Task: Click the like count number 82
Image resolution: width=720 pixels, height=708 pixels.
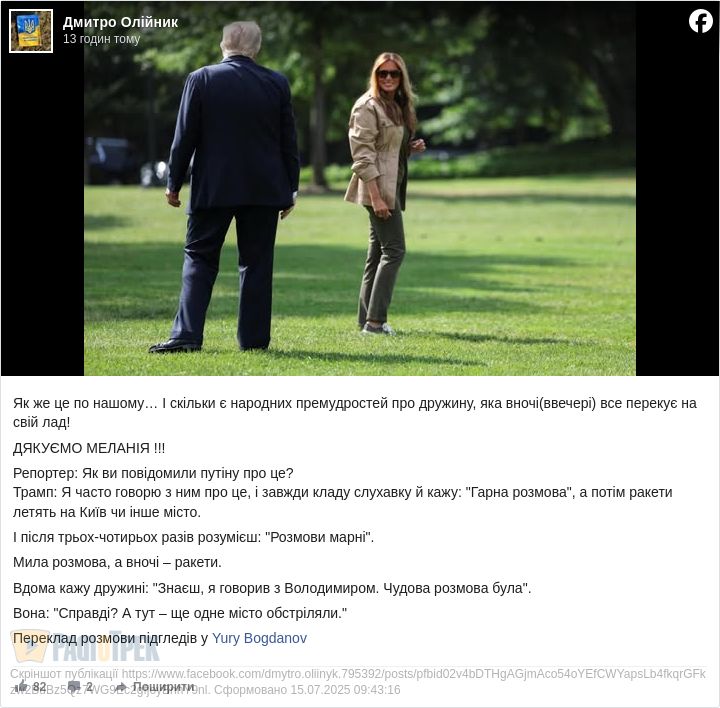Action: (39, 686)
